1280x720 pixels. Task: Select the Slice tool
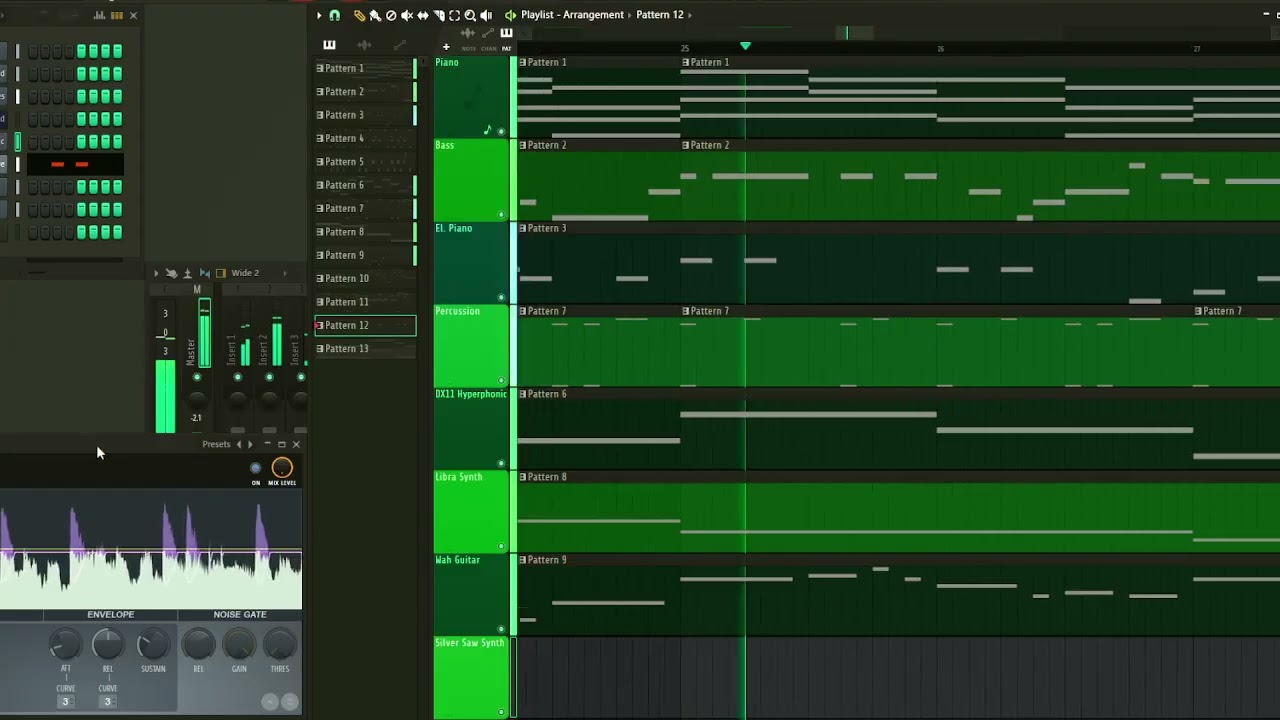pos(439,15)
